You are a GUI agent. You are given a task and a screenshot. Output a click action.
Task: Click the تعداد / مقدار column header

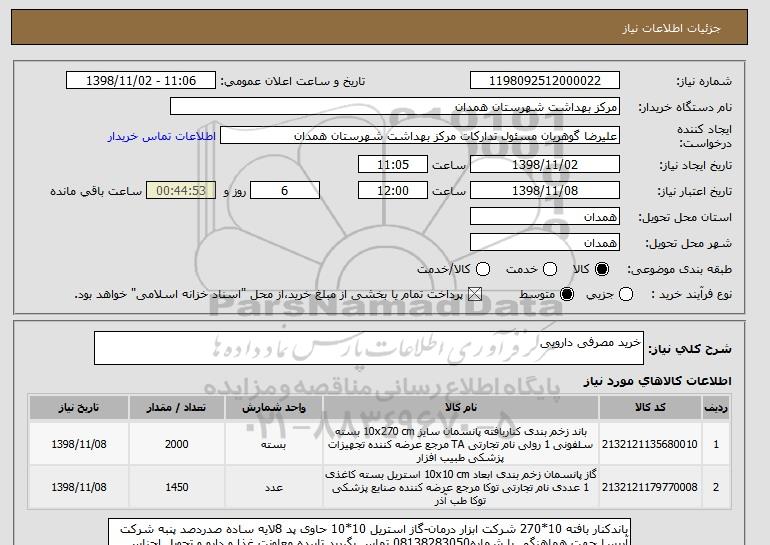177,408
